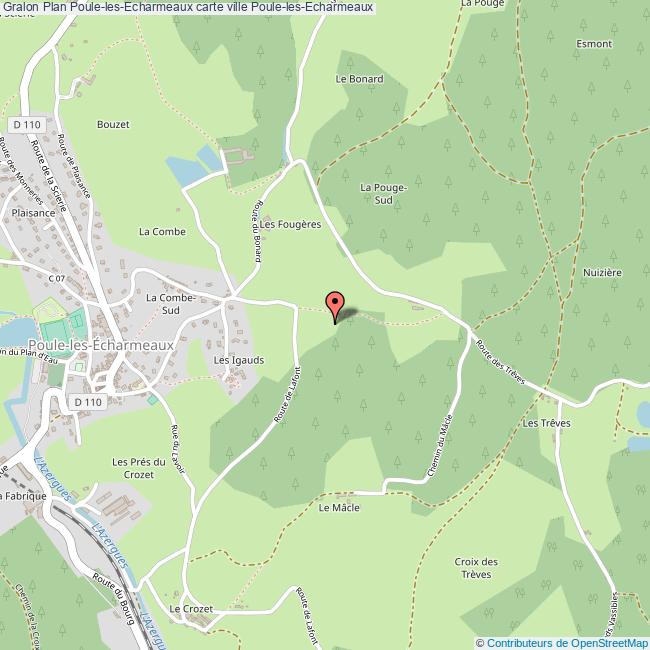This screenshot has height=650, width=650.
Task: Click the Bouzet place label
Action: [x=113, y=124]
